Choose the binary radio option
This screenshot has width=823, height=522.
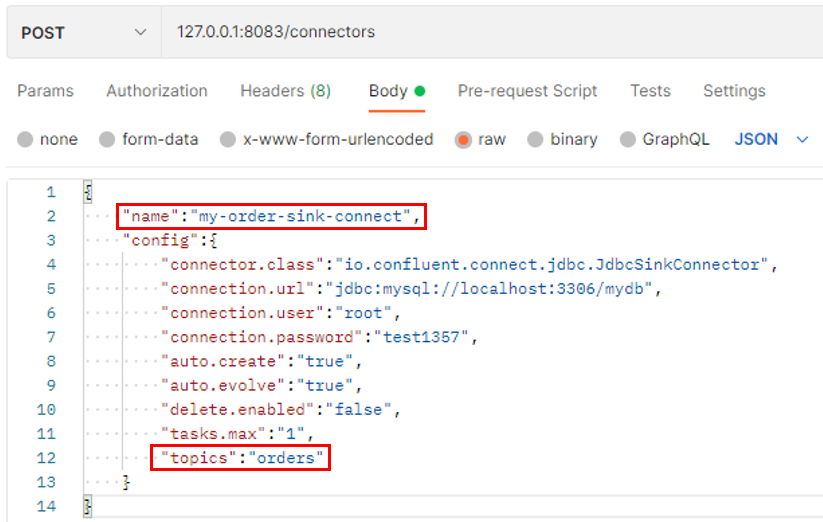[535, 140]
